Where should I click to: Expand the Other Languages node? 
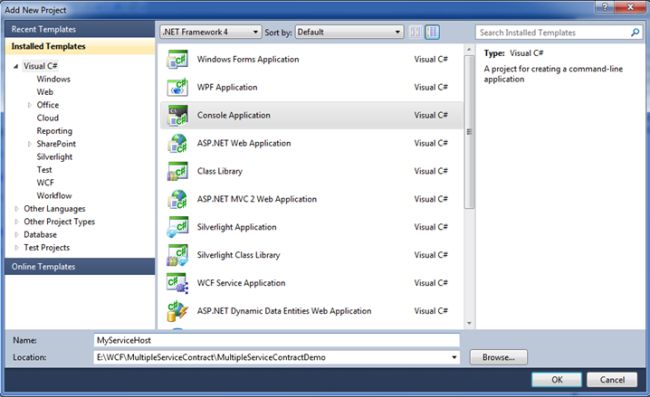coord(16,209)
